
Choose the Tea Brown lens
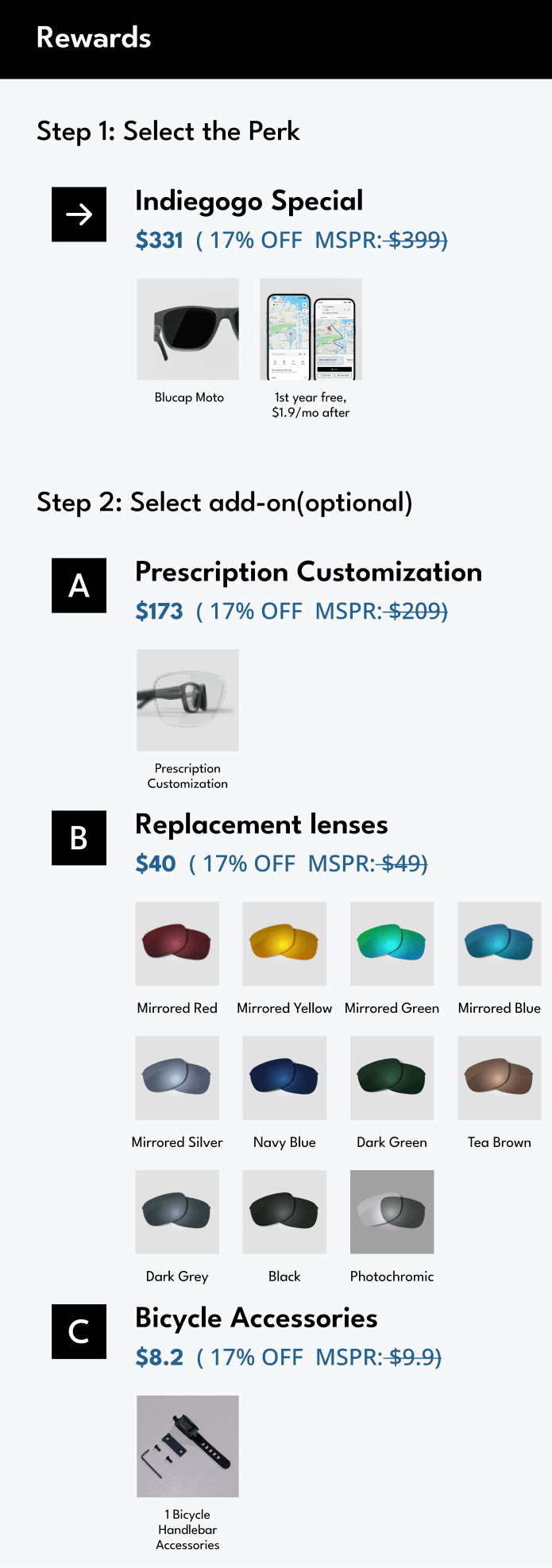[x=500, y=1078]
